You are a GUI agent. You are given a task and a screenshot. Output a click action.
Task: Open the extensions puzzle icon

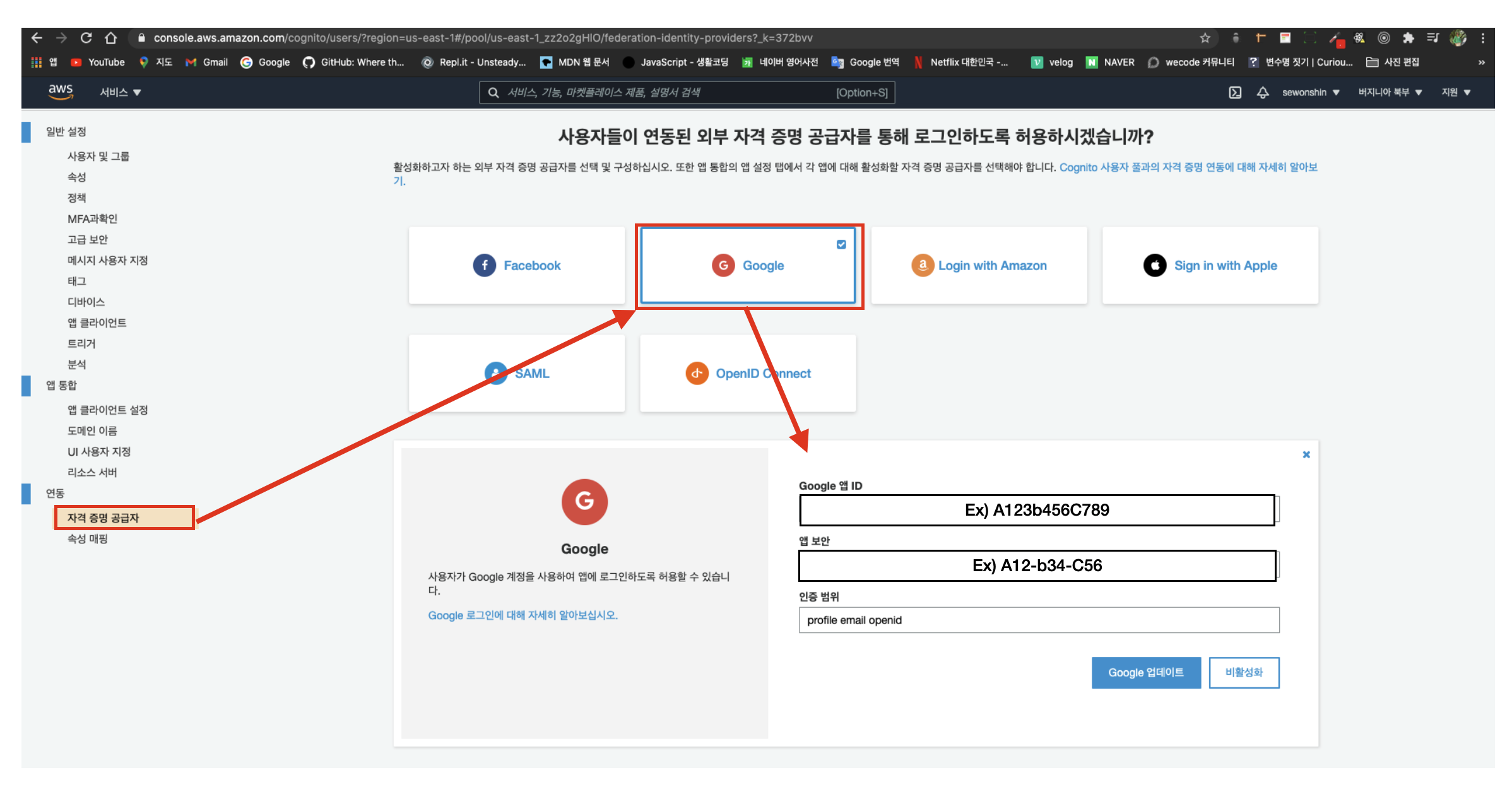pos(1408,38)
